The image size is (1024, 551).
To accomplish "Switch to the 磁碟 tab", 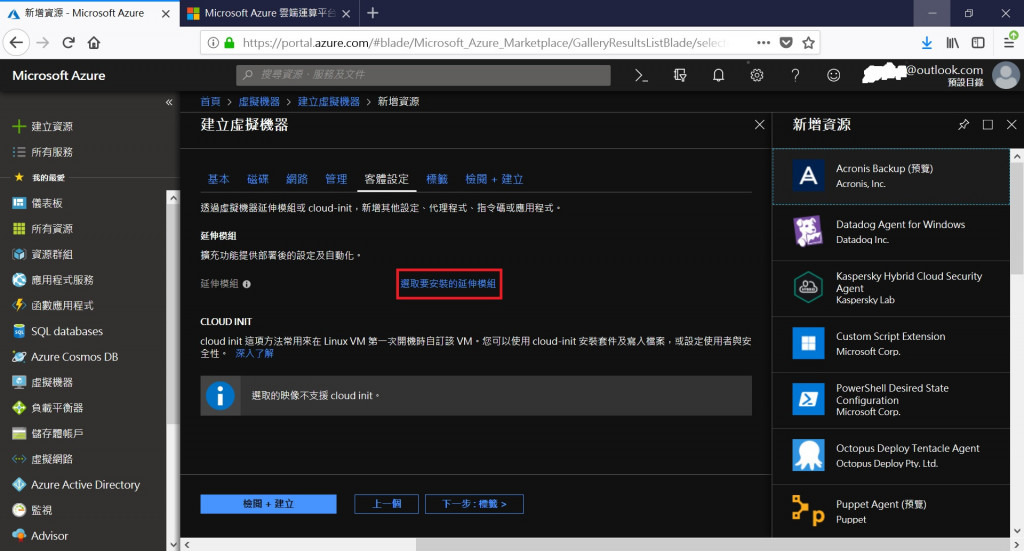I will tap(258, 179).
